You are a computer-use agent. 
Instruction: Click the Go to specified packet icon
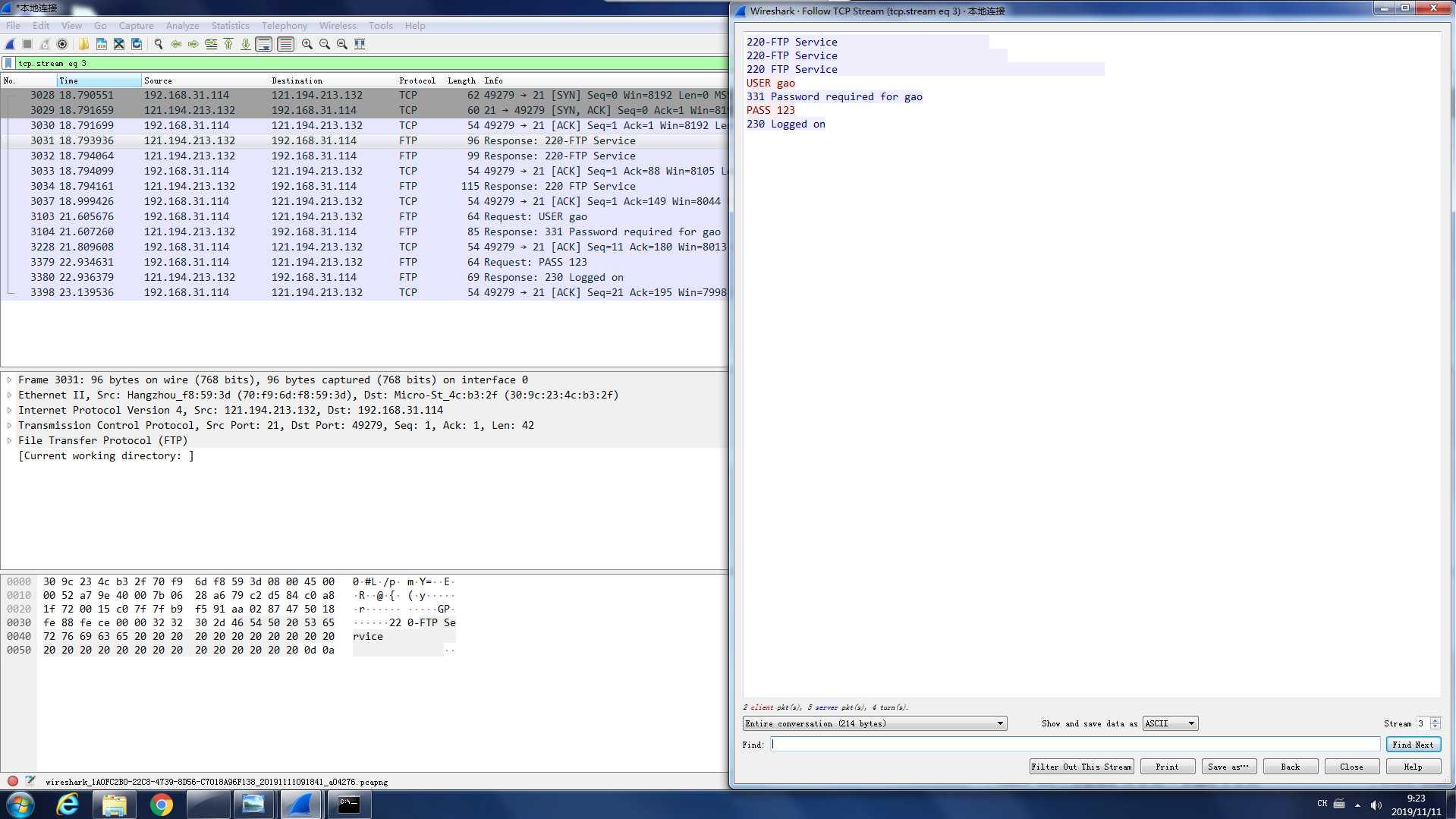pyautogui.click(x=211, y=44)
